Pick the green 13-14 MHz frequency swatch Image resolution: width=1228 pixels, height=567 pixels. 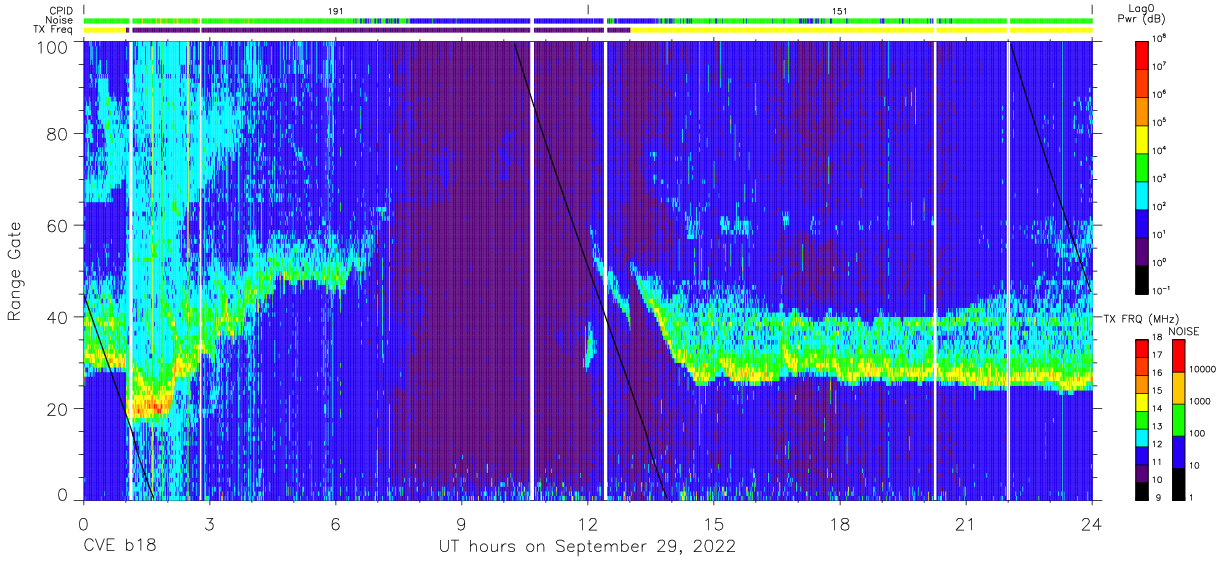1144,418
